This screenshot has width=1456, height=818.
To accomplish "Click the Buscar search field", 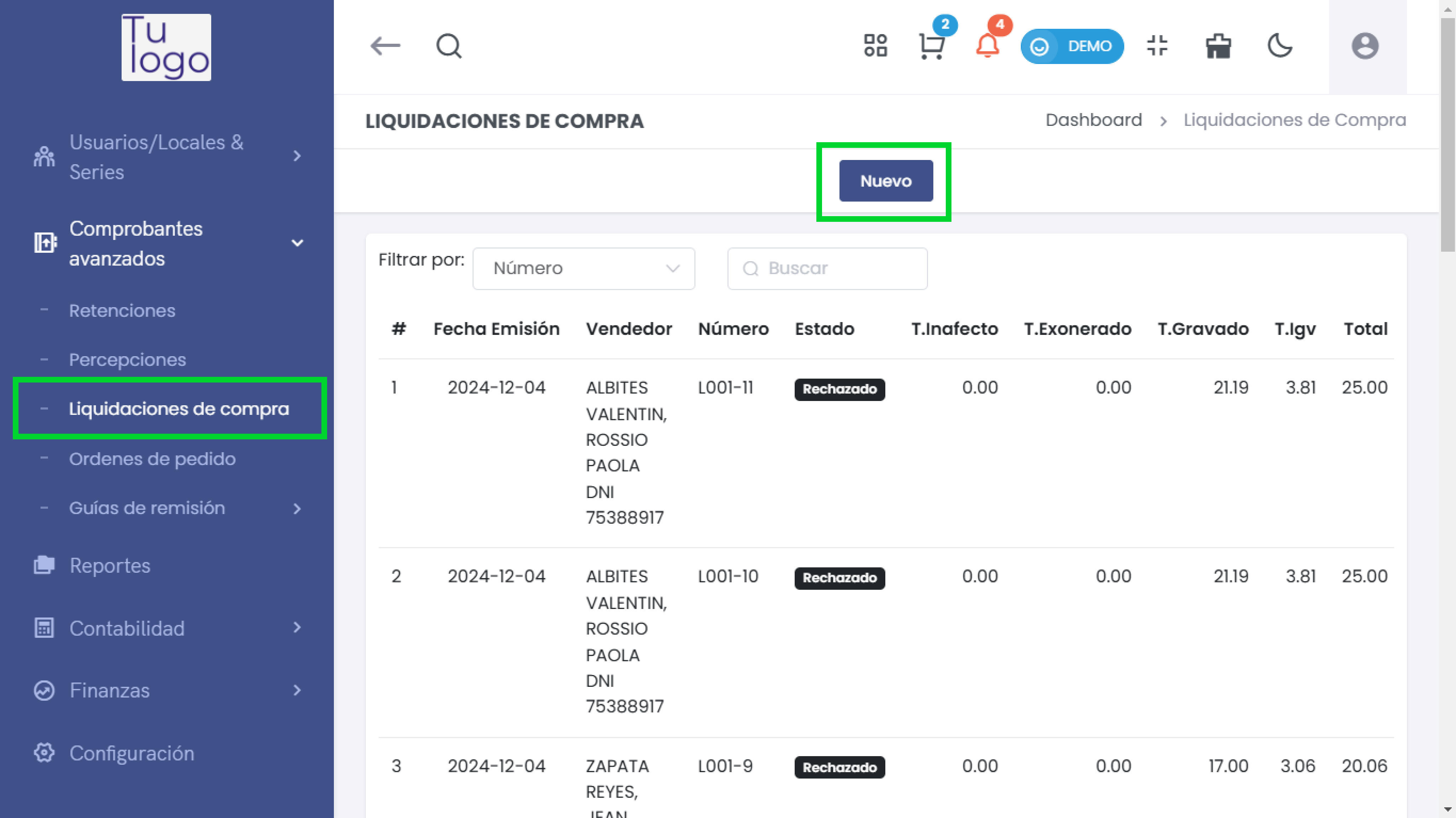I will [827, 268].
